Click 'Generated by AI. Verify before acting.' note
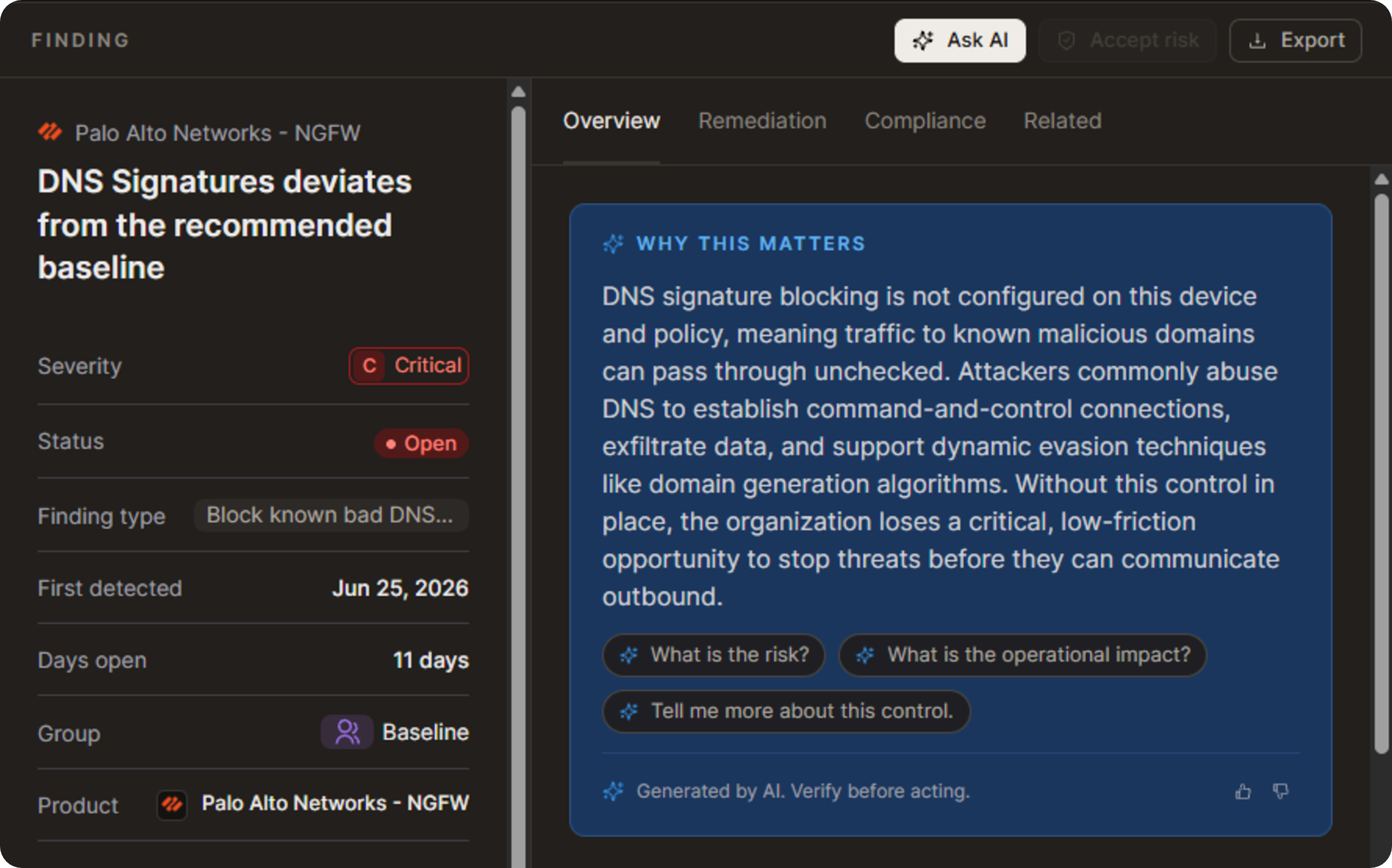This screenshot has width=1392, height=868. [803, 792]
